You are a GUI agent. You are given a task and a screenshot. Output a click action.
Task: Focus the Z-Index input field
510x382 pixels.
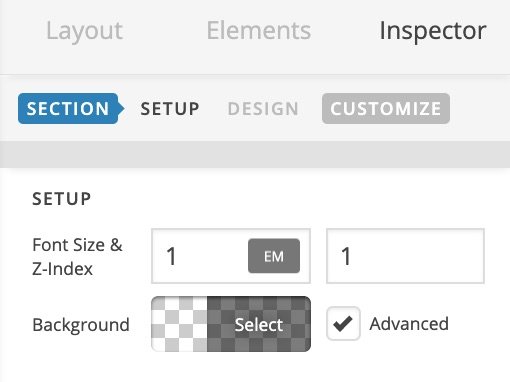click(x=405, y=256)
